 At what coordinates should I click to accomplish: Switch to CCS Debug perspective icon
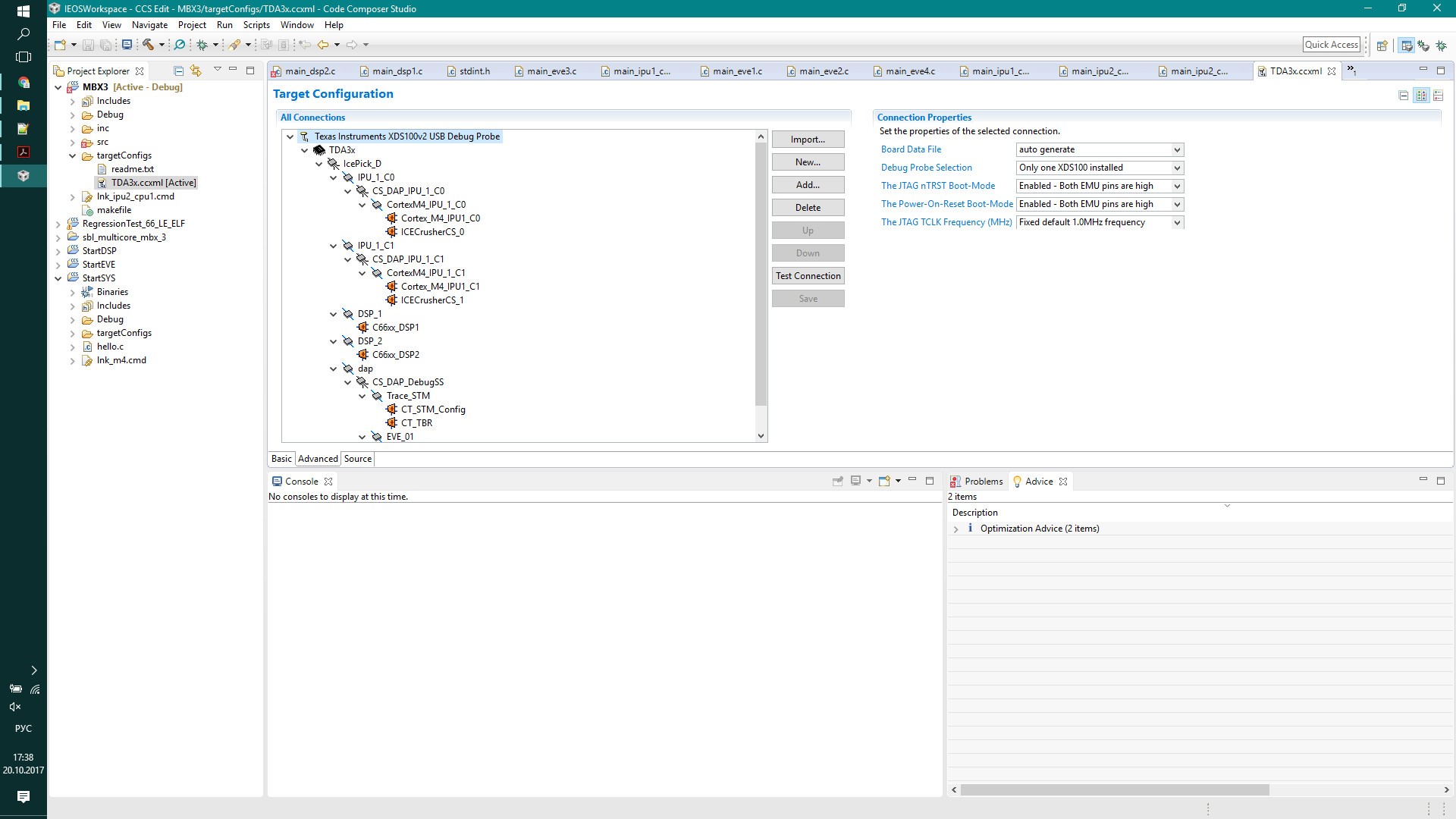[1424, 45]
